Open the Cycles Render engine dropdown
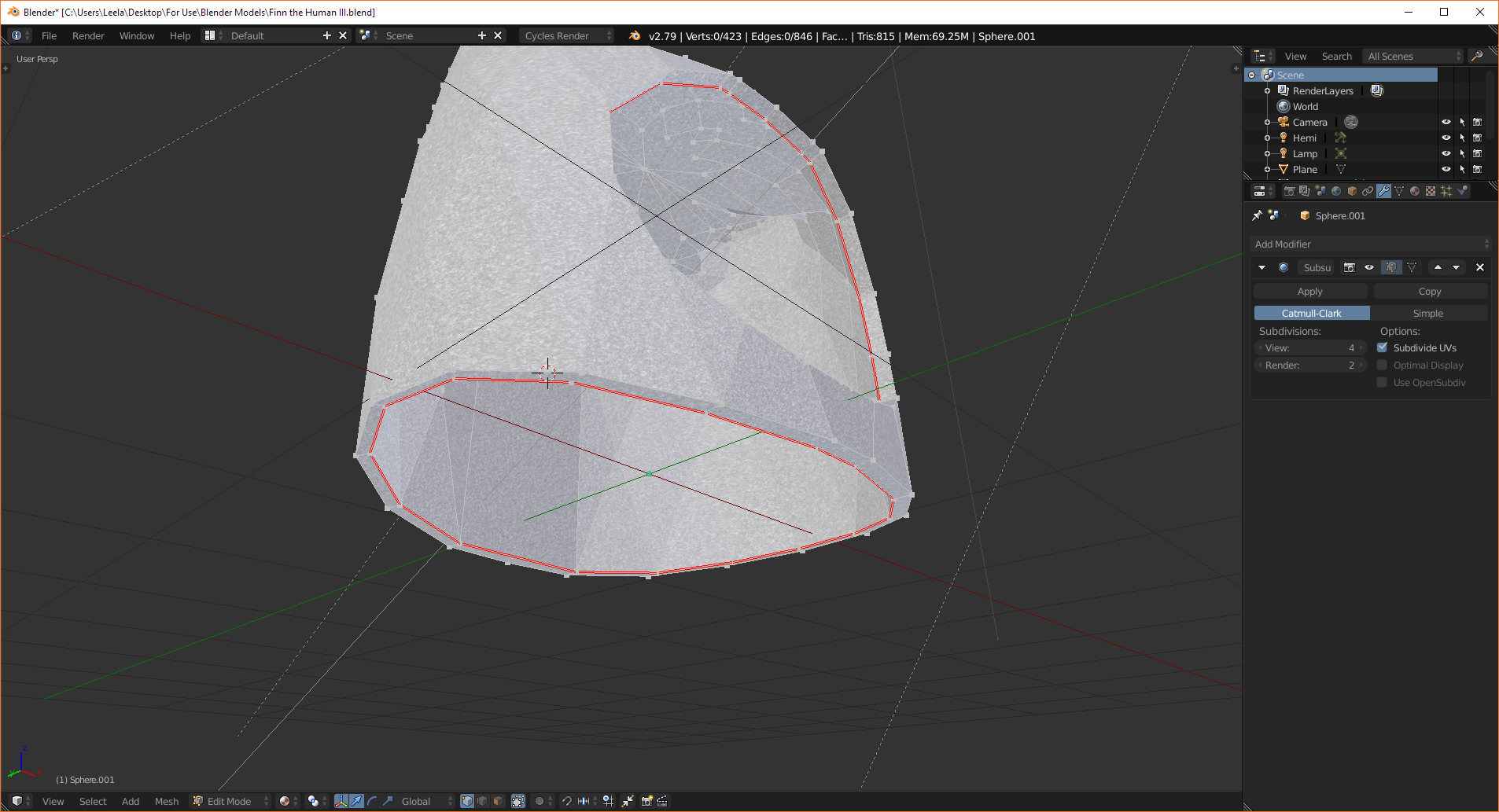 pyautogui.click(x=566, y=35)
